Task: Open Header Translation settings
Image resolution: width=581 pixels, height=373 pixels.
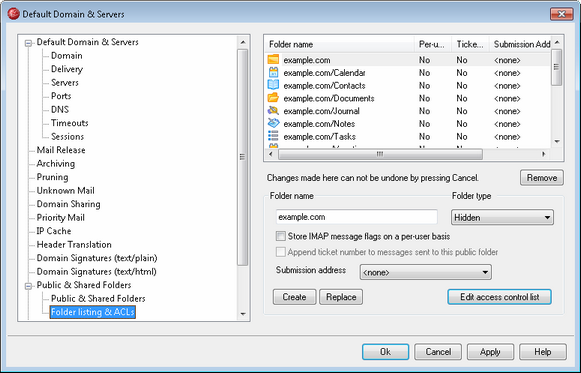Action: click(x=74, y=244)
